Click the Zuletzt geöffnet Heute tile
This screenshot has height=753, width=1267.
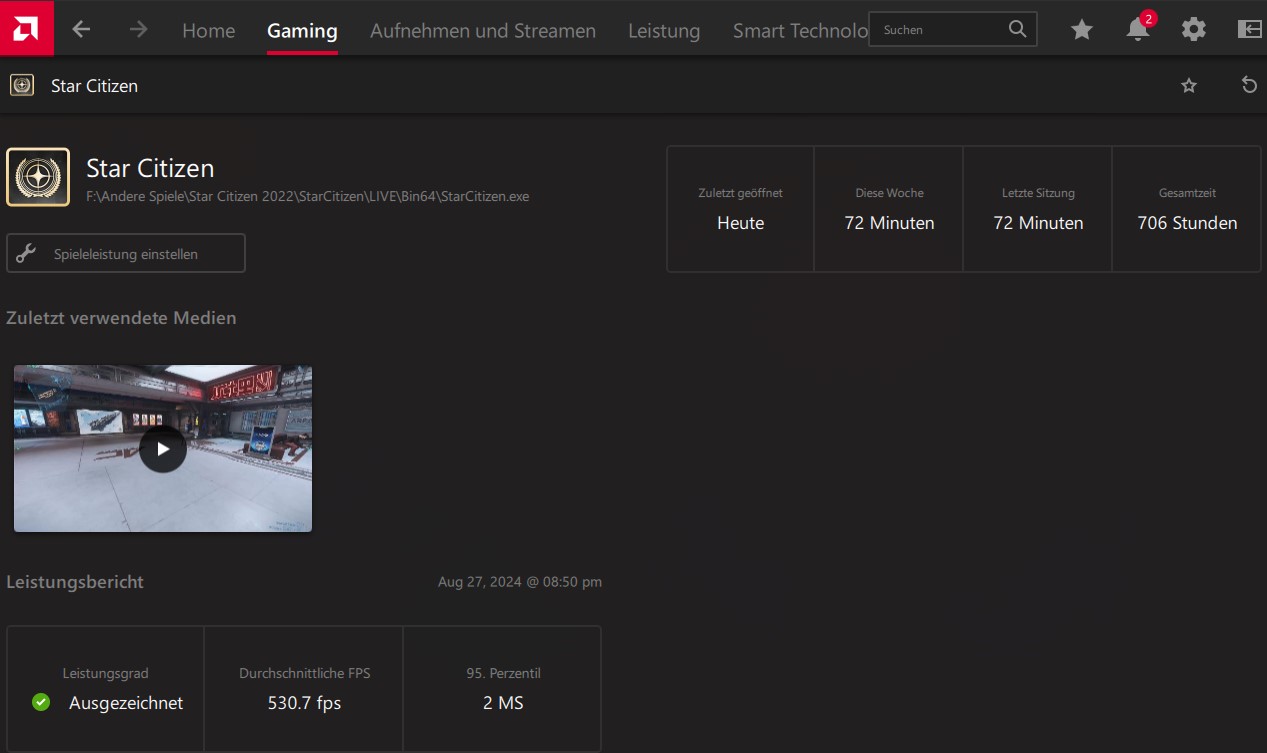coord(741,209)
